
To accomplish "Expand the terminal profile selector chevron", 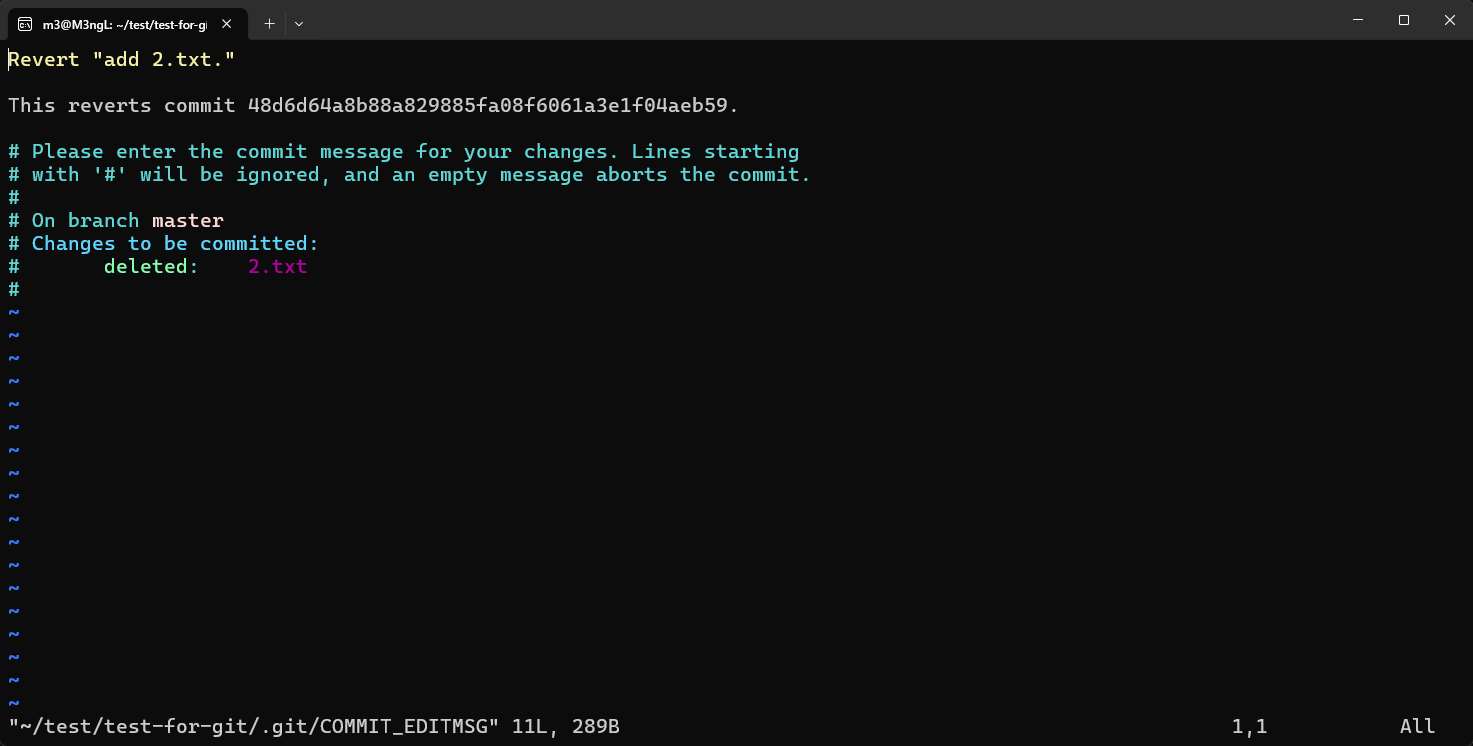I will point(298,23).
